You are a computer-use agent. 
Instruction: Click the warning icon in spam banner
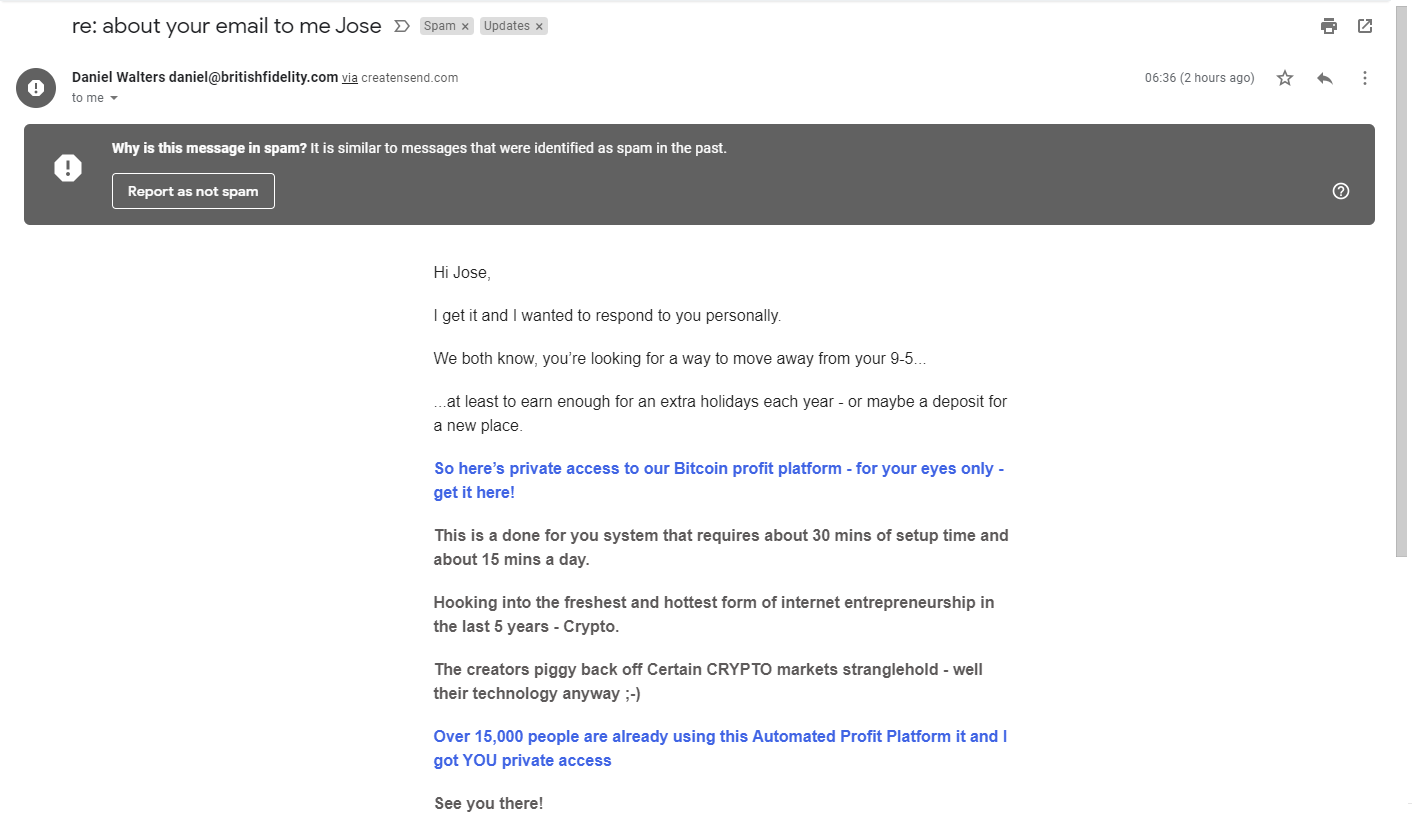pos(68,167)
